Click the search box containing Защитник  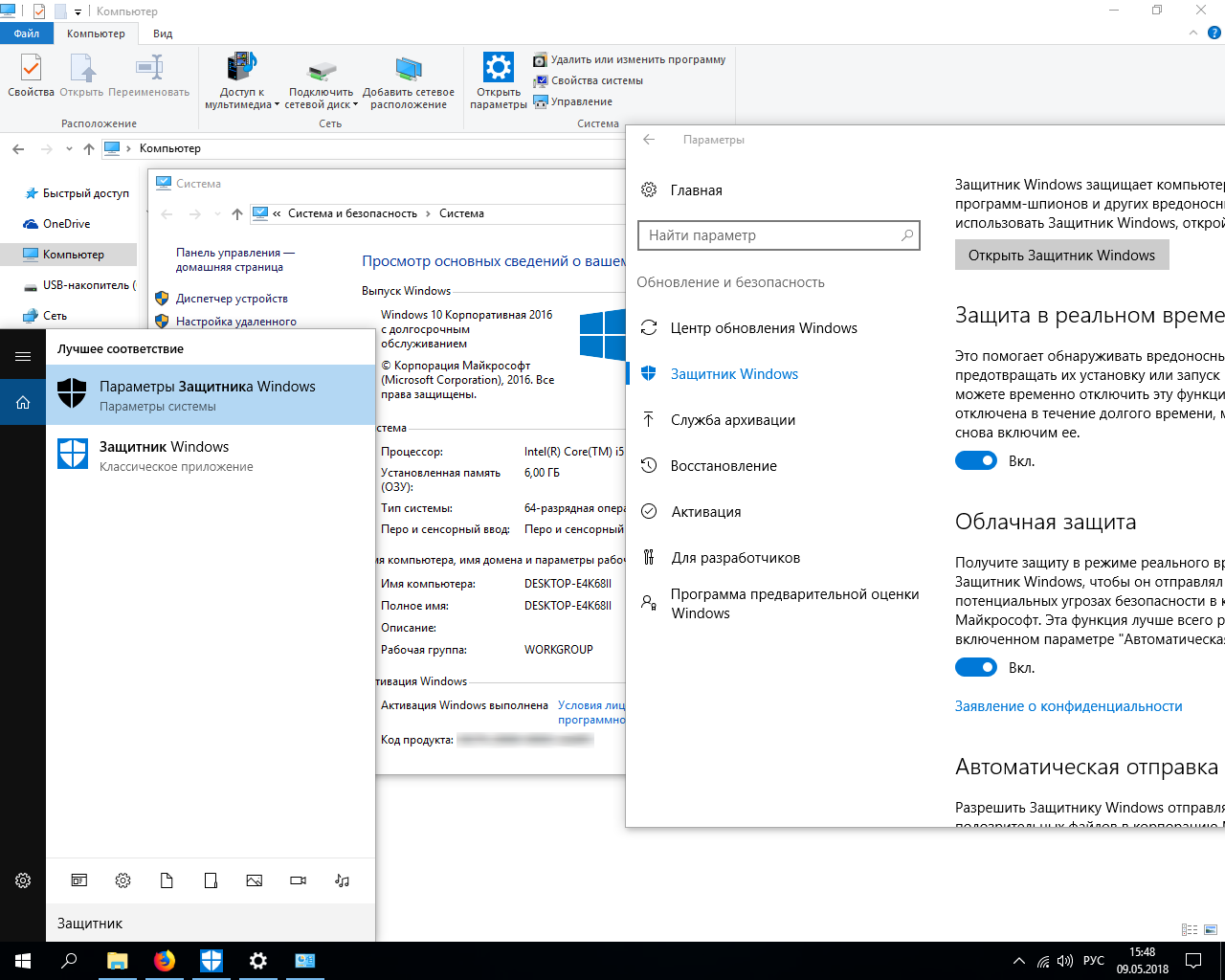click(211, 924)
